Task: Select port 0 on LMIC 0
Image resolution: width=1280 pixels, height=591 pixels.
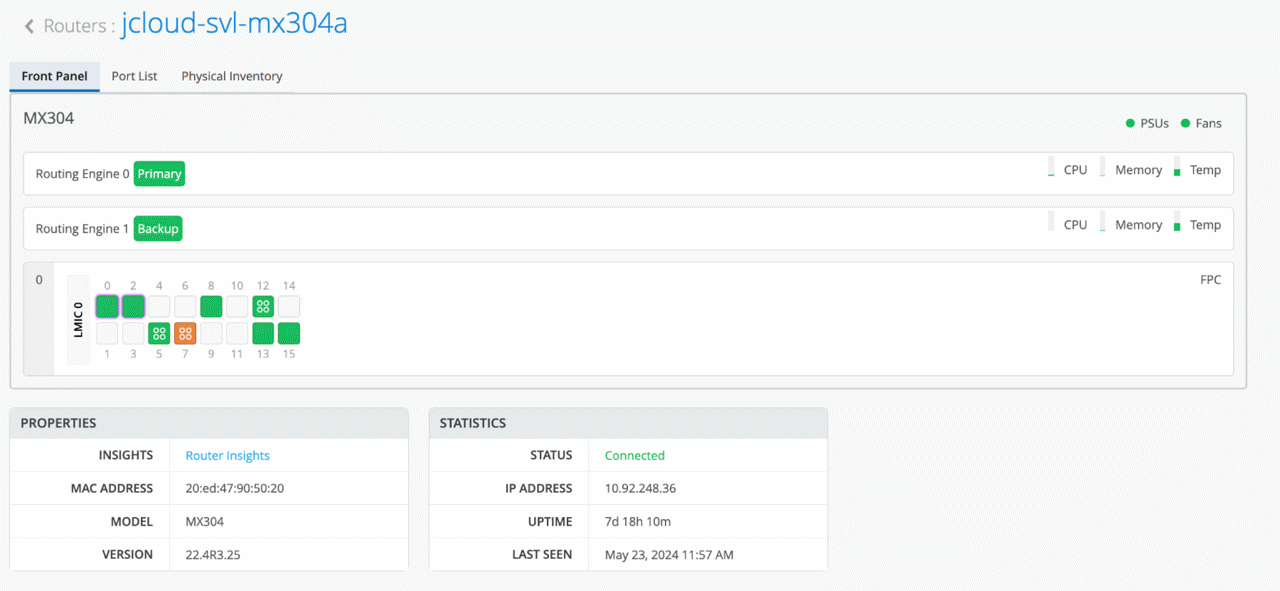Action: pyautogui.click(x=107, y=306)
